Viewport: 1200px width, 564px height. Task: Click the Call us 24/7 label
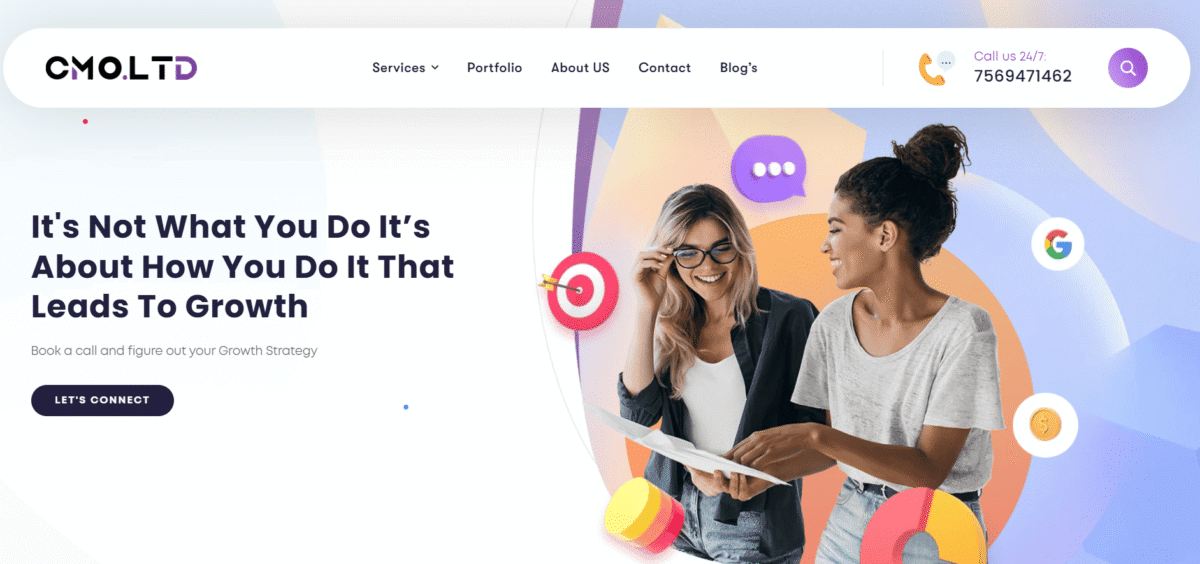click(1010, 56)
